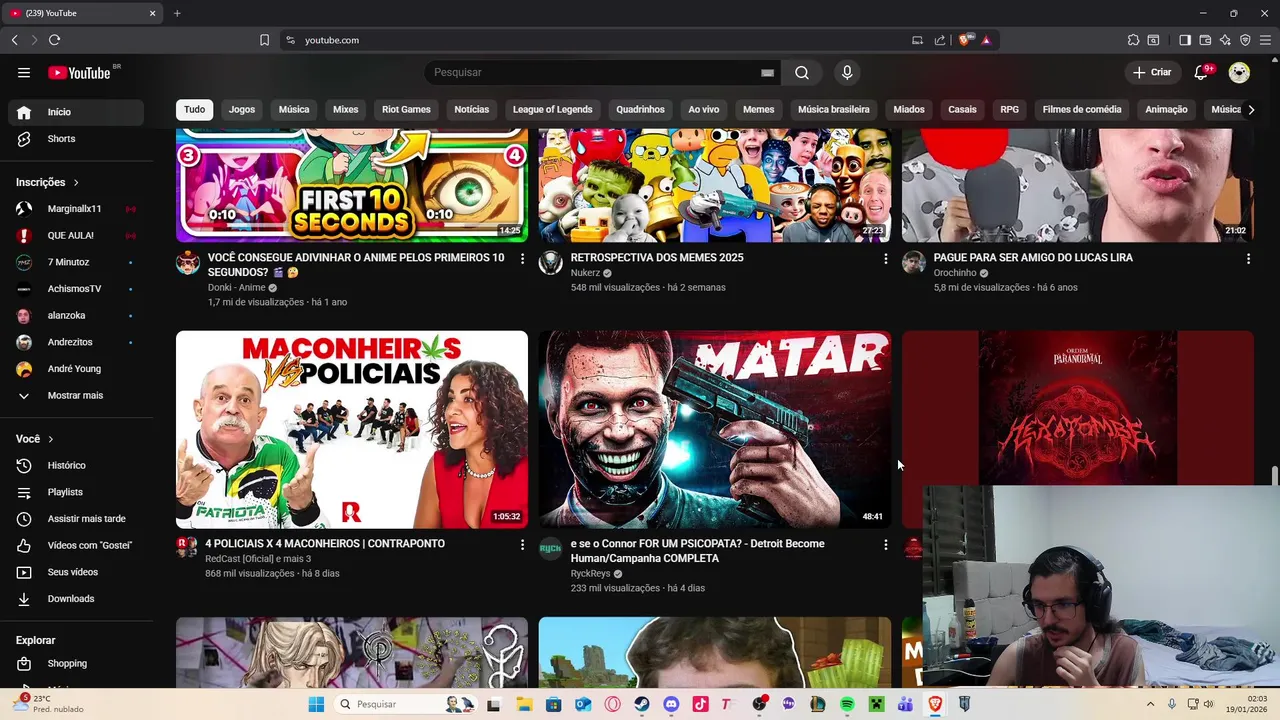Screen dimensions: 1280x720
Task: Open Windows Start menu
Action: (x=316, y=704)
